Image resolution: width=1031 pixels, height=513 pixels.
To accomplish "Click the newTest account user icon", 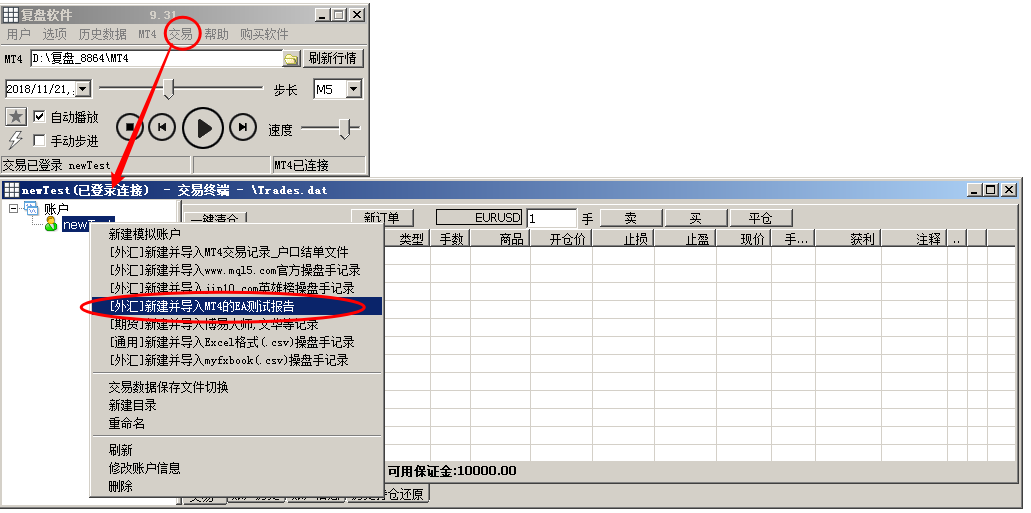I will tap(51, 225).
